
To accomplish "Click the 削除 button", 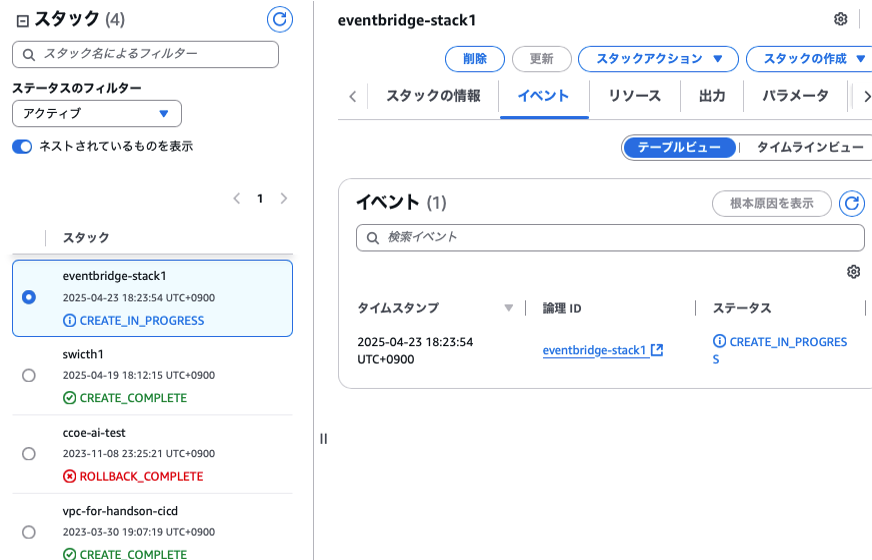I will click(475, 59).
